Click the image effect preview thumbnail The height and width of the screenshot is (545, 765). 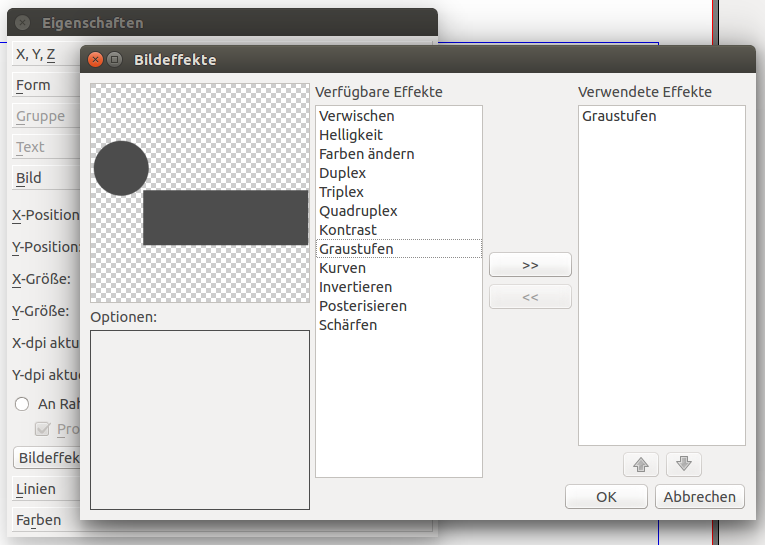coord(200,190)
